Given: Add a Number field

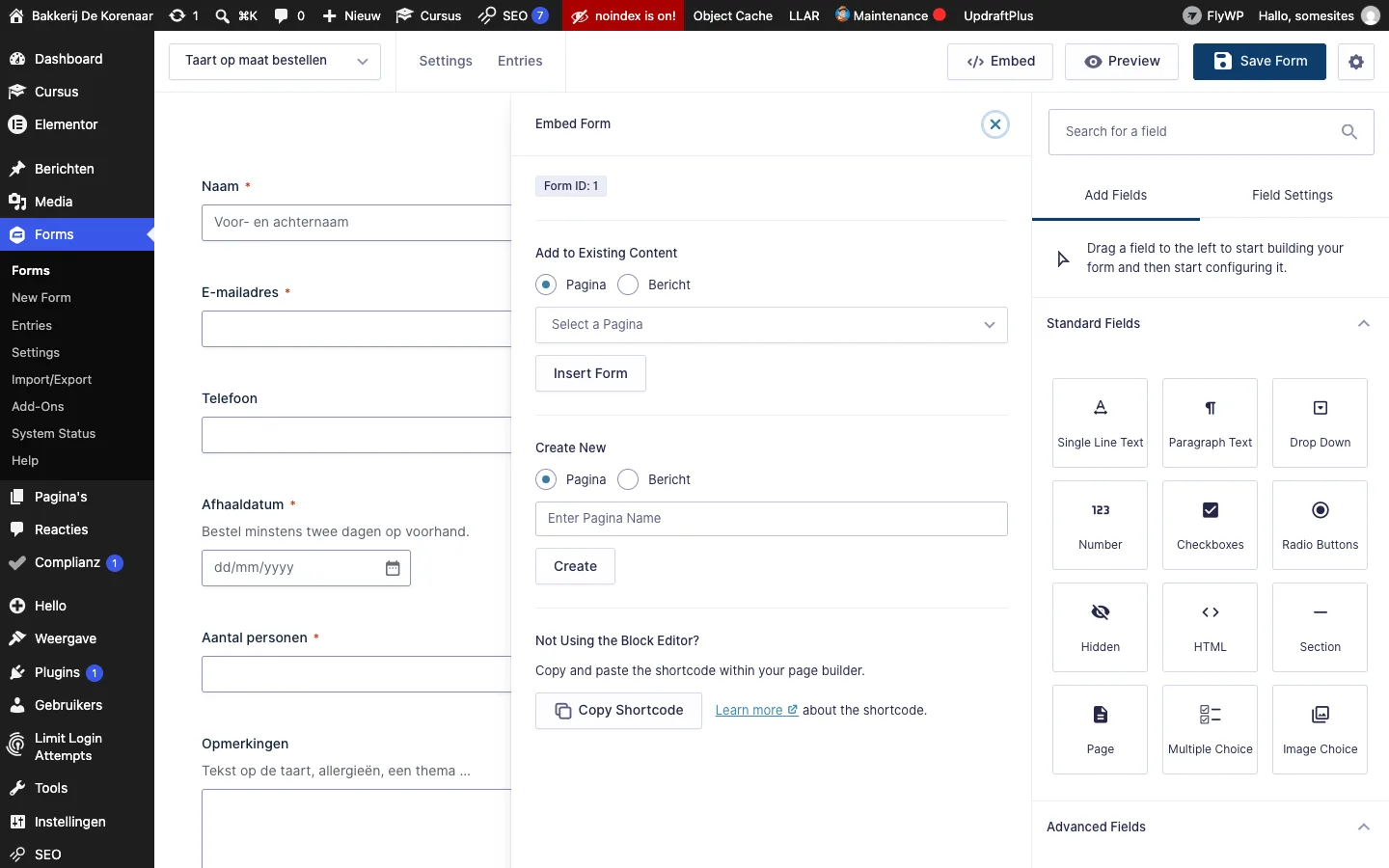Looking at the screenshot, I should click(1100, 526).
